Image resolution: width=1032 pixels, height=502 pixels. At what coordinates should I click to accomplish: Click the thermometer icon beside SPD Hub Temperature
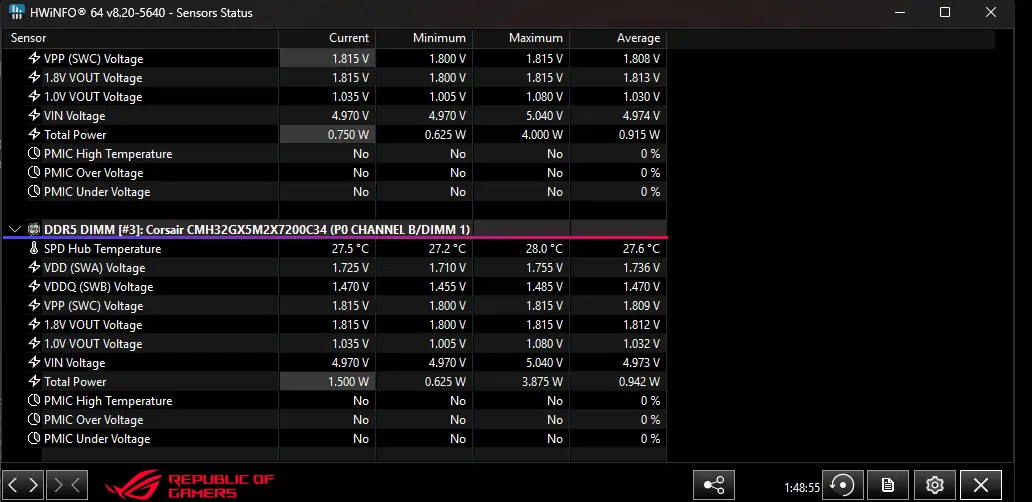point(34,249)
